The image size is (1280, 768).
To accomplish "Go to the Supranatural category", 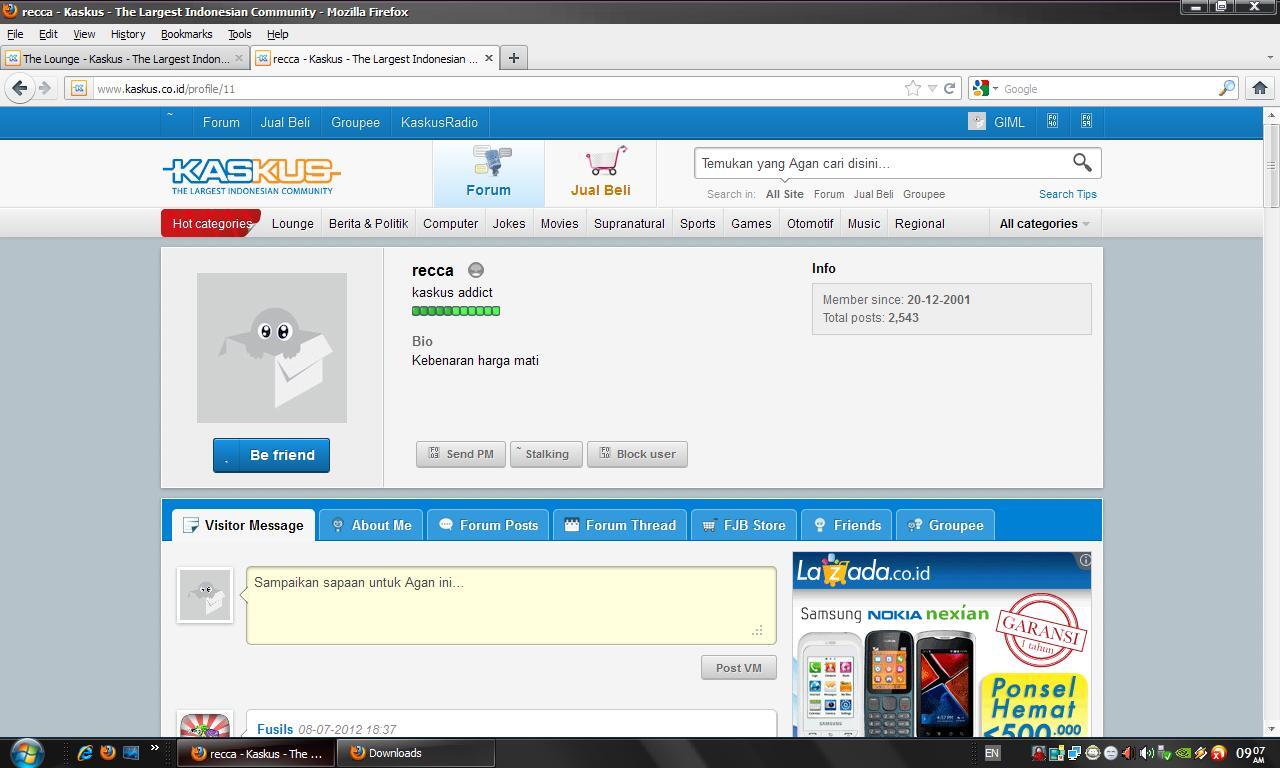I will (629, 223).
